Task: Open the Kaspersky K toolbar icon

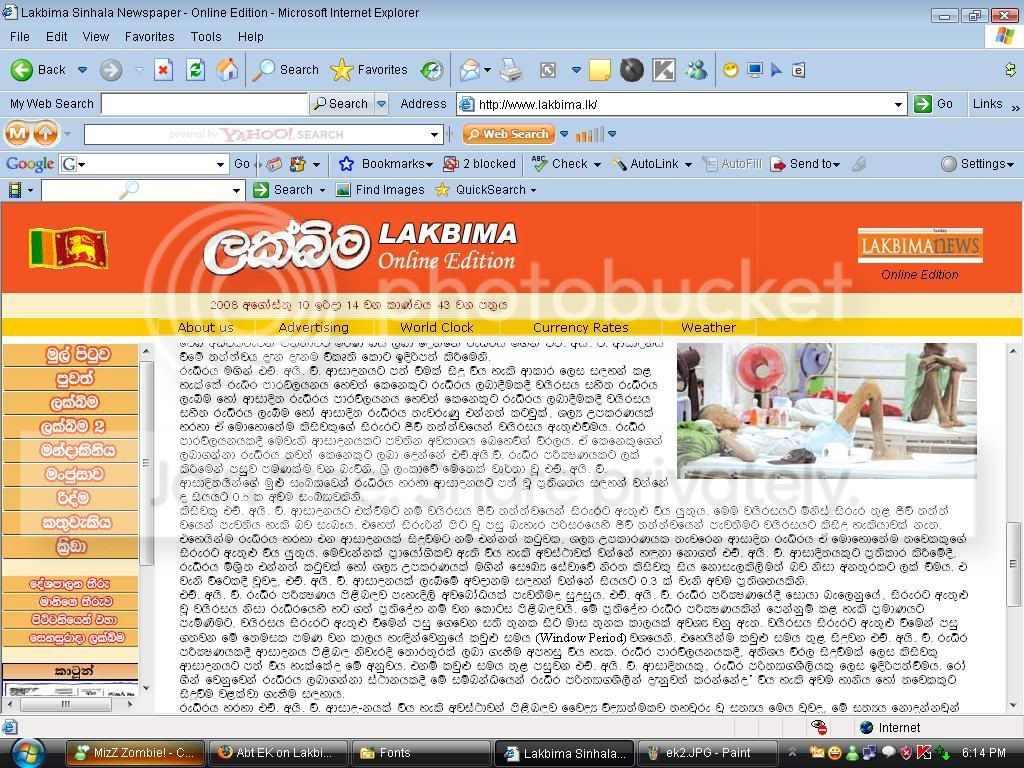Action: tap(664, 69)
